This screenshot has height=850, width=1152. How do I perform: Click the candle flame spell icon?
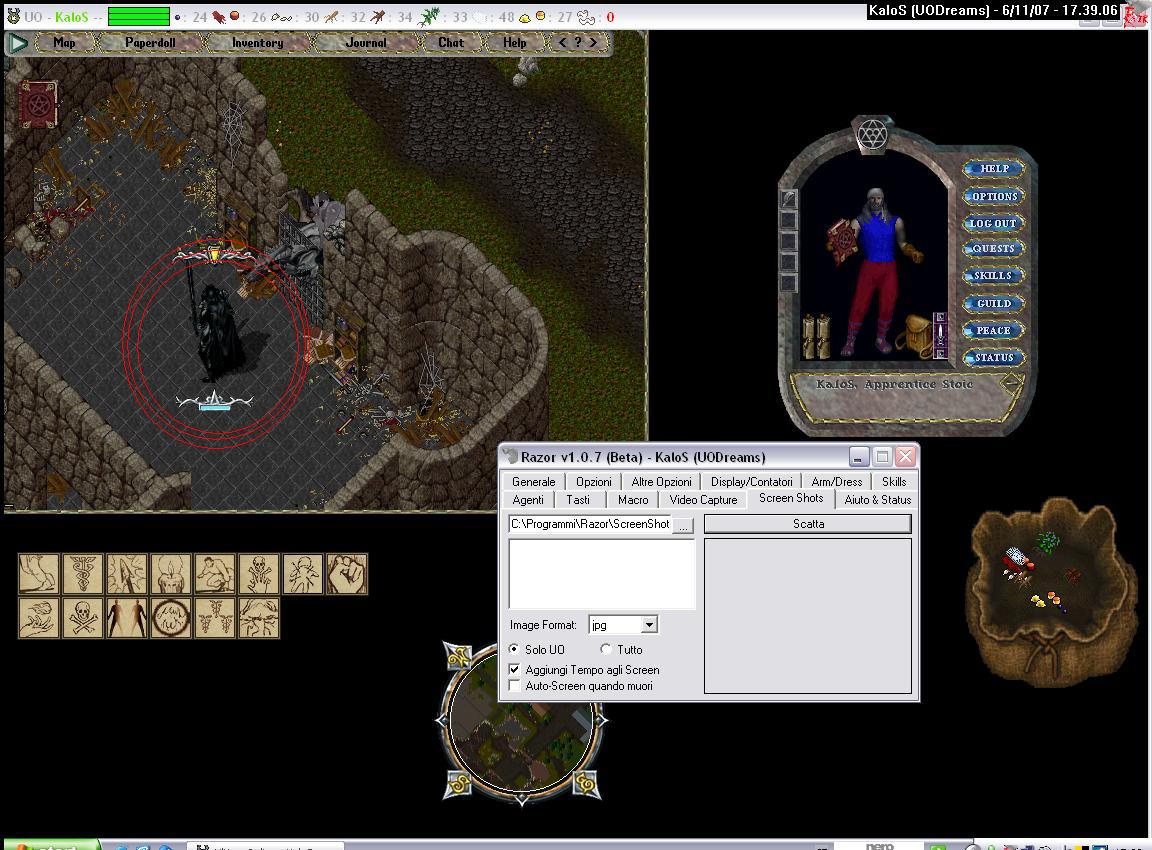(170, 573)
